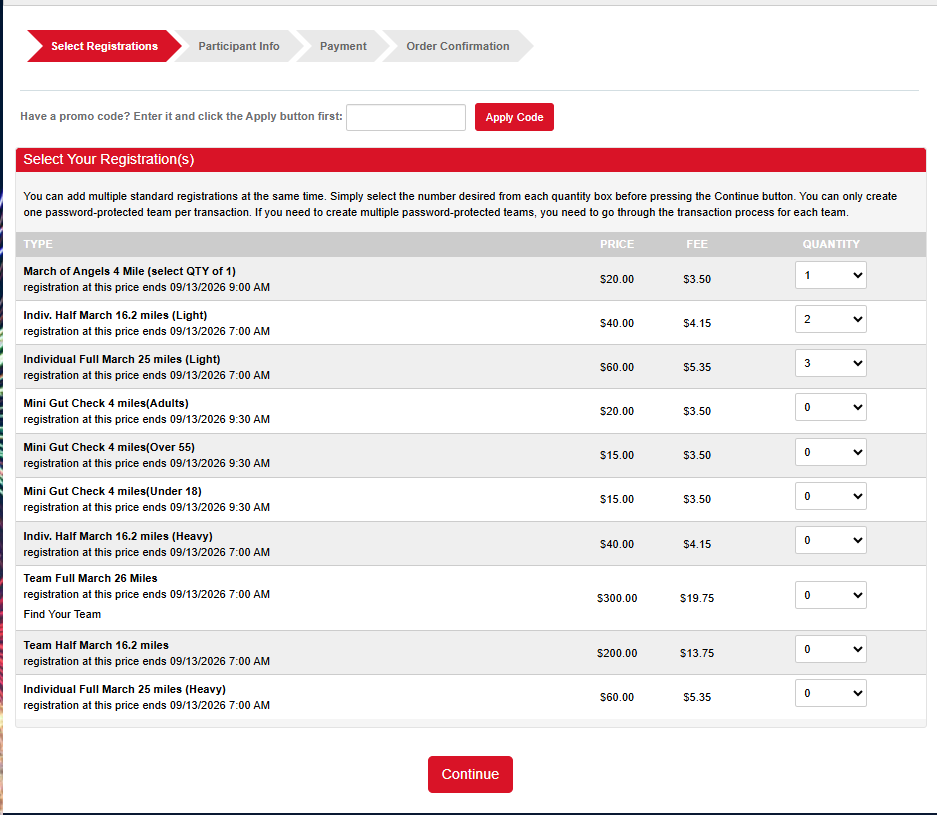Select quantity for Mini Gut Check (Over 55)
The height and width of the screenshot is (815, 937).
pyautogui.click(x=830, y=451)
